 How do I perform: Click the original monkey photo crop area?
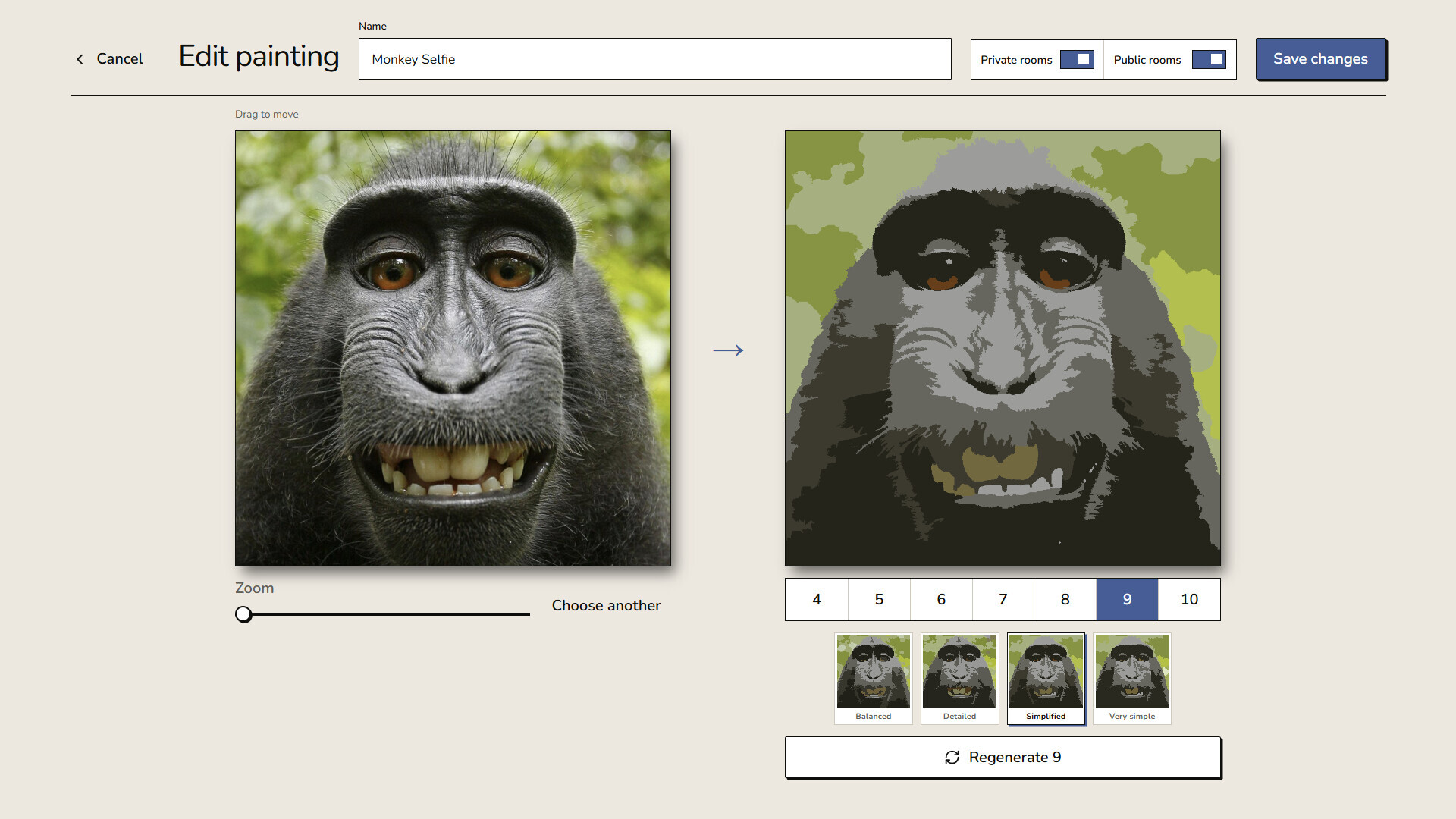point(453,348)
